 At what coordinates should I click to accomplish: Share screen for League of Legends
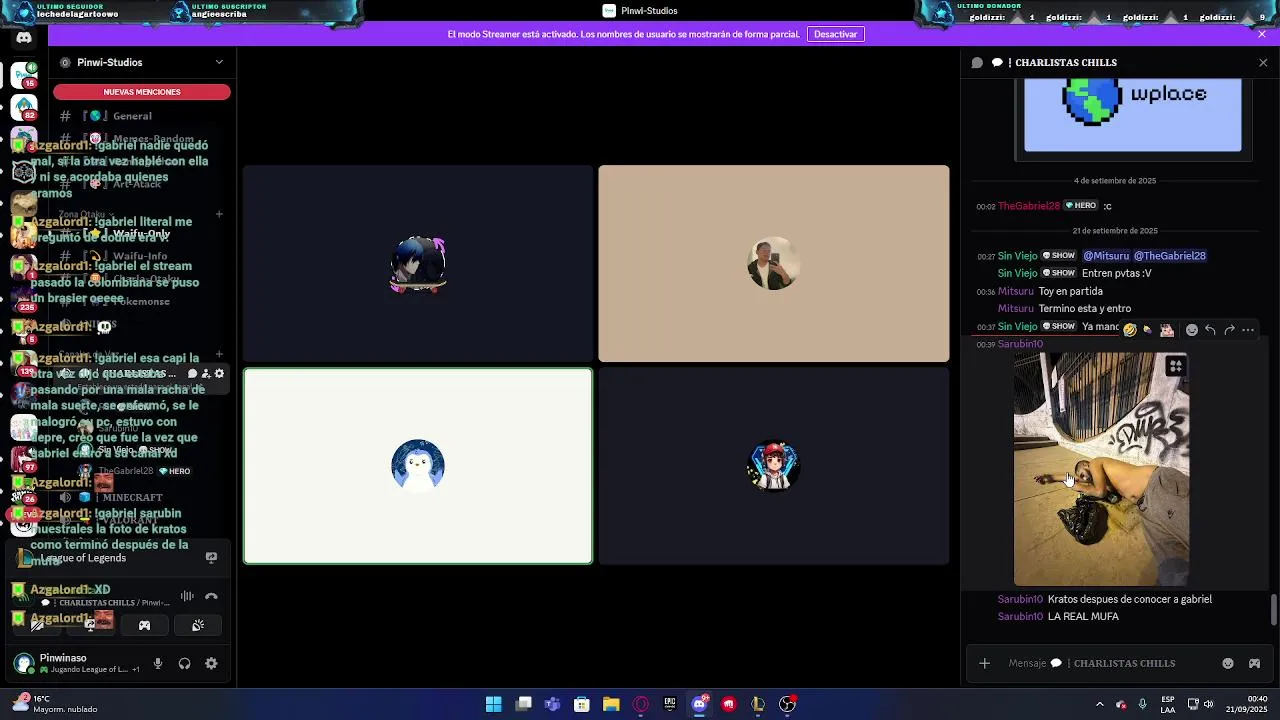point(211,558)
